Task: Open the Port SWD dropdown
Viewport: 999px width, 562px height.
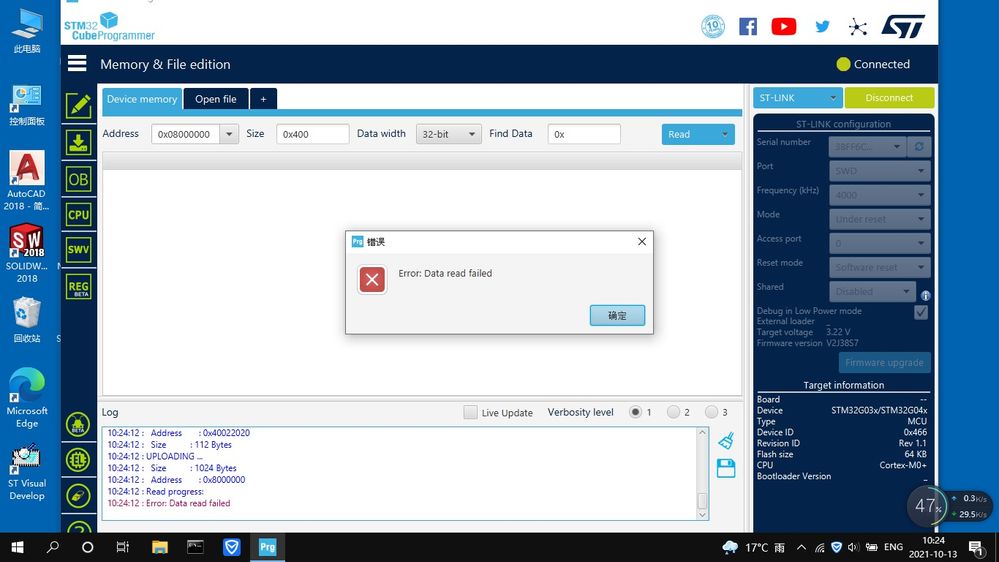Action: [x=879, y=171]
